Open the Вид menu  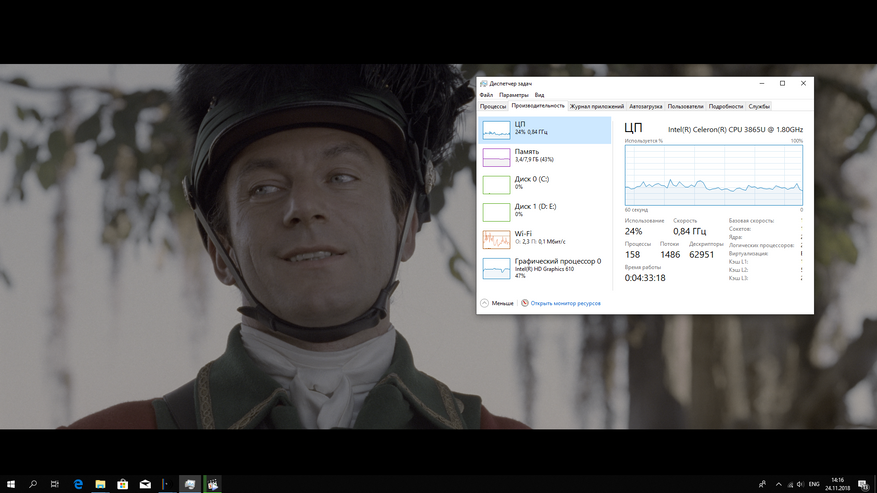tap(539, 95)
